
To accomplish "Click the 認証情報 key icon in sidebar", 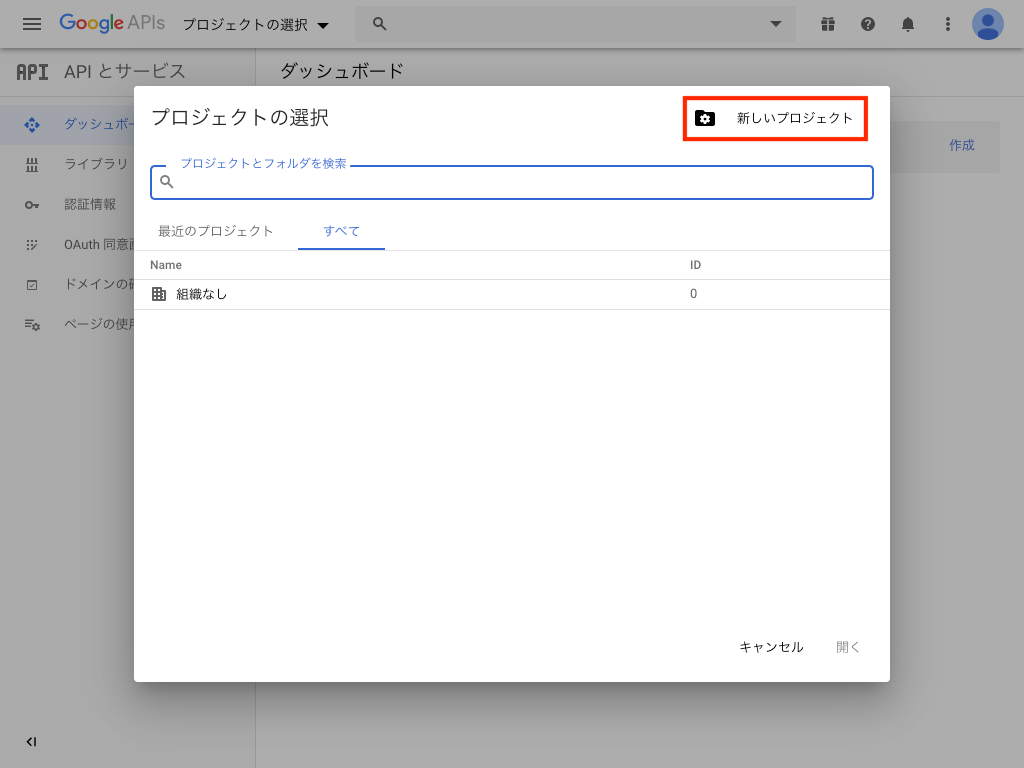I will coord(32,205).
